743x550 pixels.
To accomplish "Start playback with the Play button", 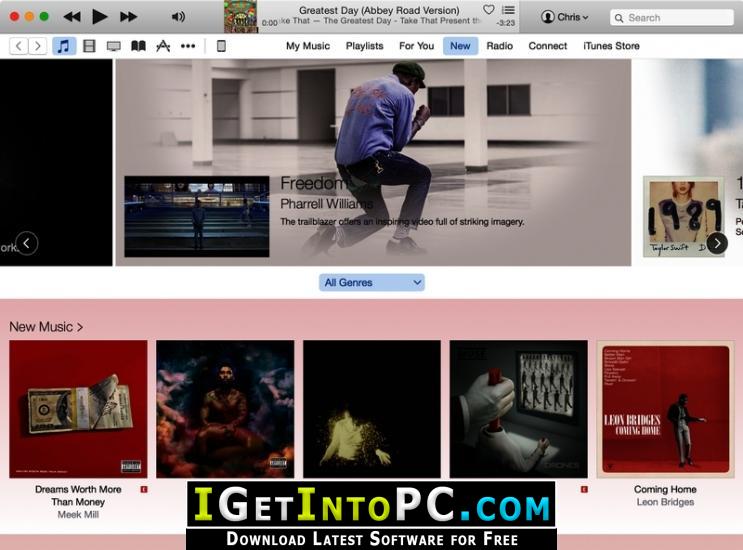I will click(x=100, y=17).
